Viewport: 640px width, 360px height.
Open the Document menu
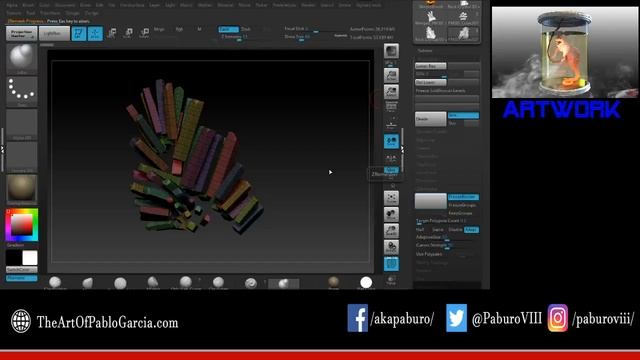[x=65, y=5]
